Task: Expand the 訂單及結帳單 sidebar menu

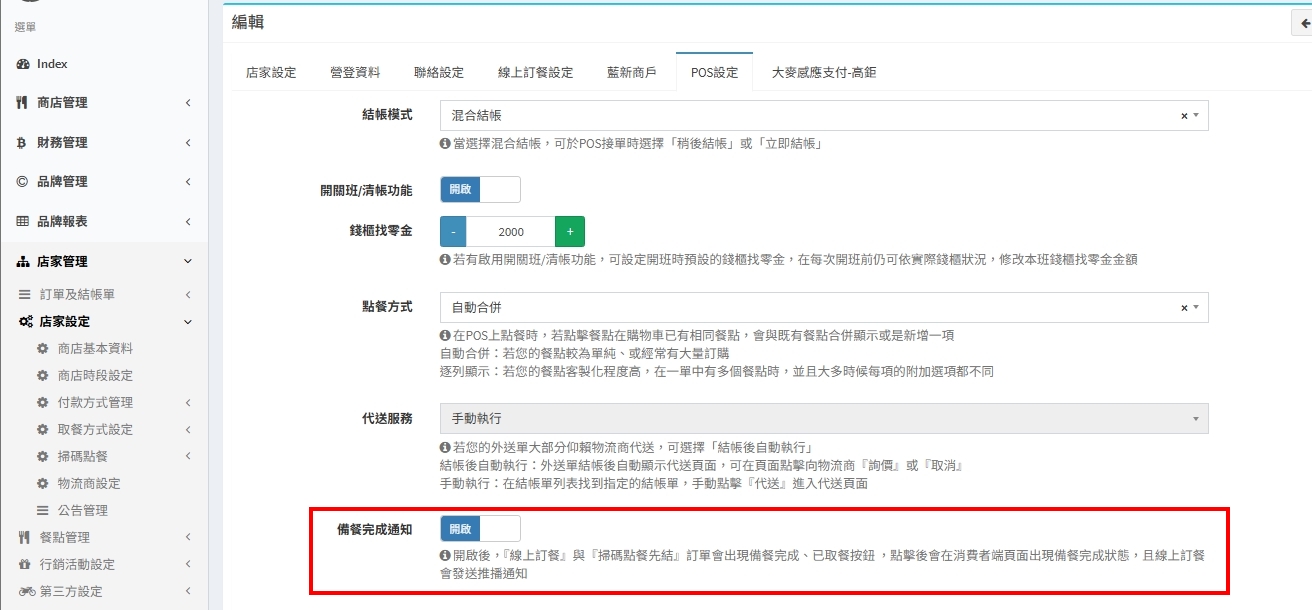Action: point(77,295)
